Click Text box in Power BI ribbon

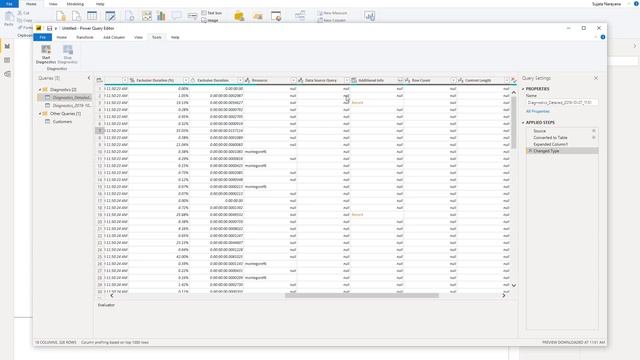coord(212,13)
